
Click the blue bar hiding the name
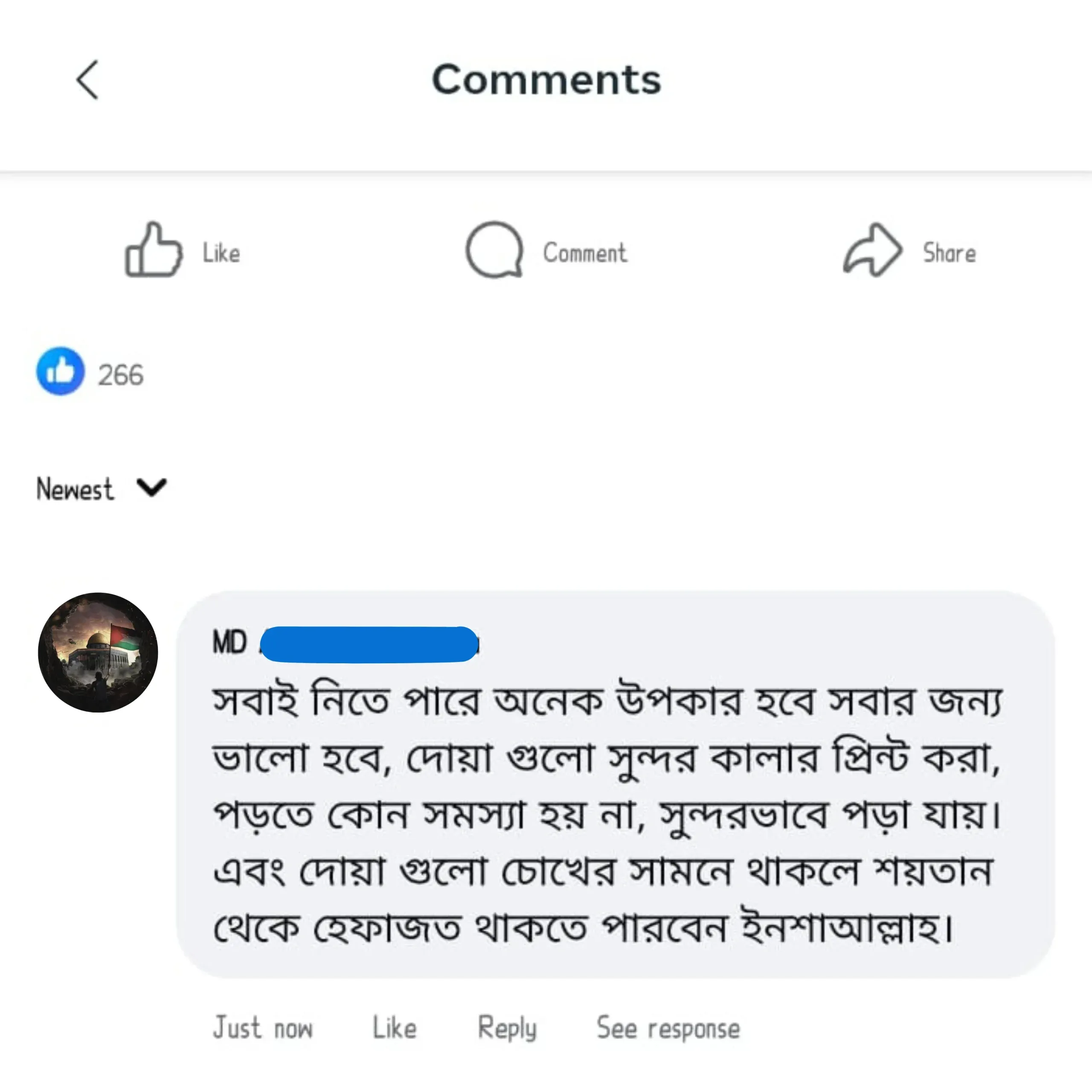coord(369,644)
